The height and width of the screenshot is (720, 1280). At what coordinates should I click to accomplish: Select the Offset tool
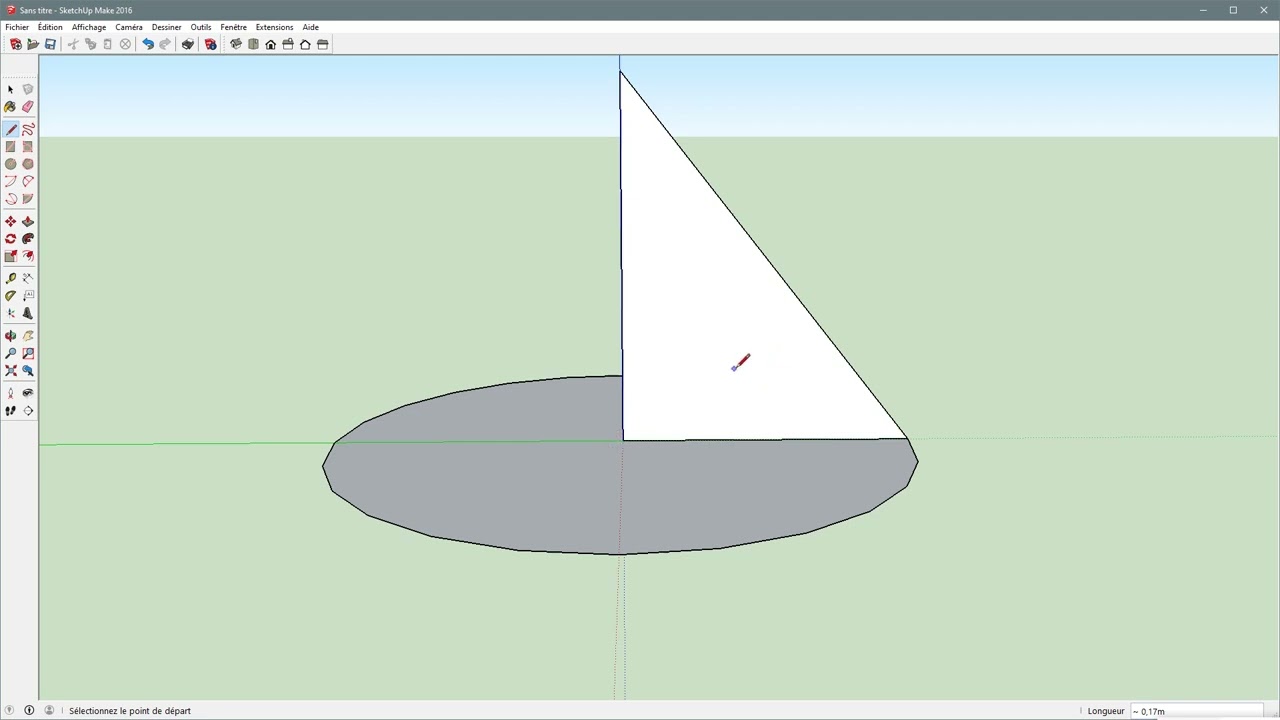[28, 256]
